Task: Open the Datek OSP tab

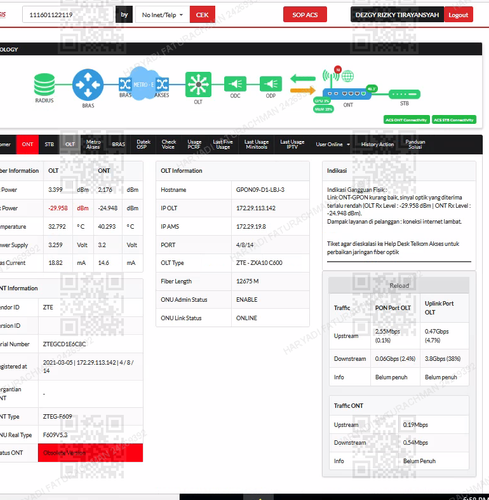Action: 143,144
